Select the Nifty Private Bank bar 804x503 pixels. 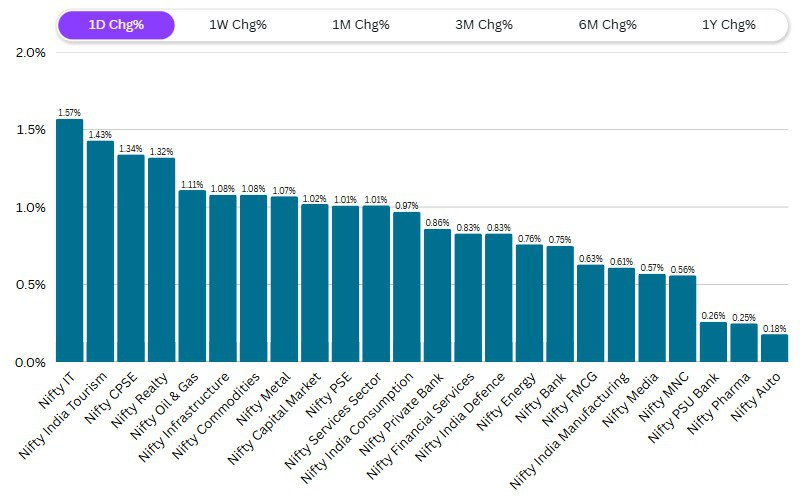pyautogui.click(x=437, y=295)
